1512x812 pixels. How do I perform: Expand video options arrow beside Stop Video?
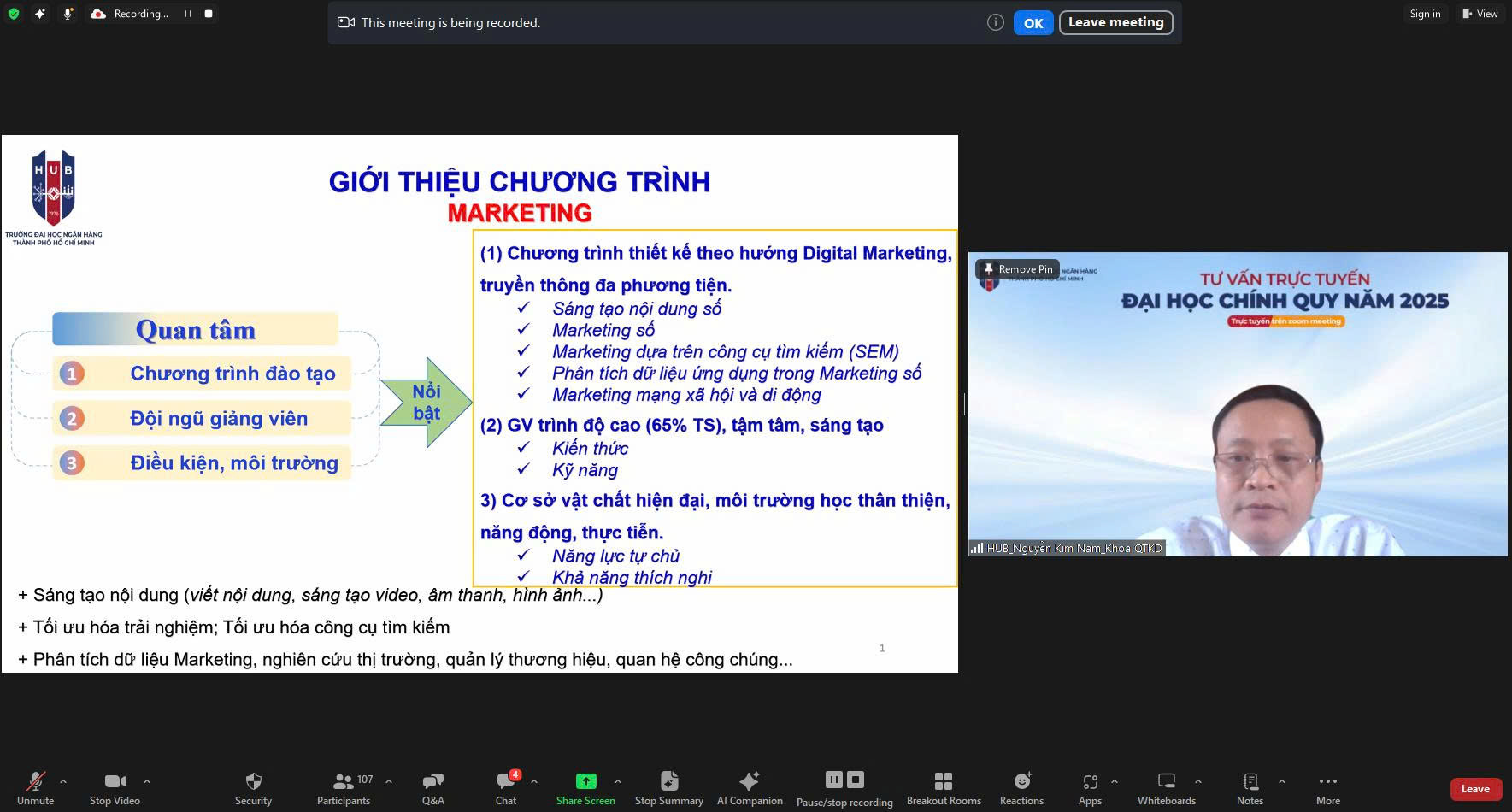tap(147, 781)
